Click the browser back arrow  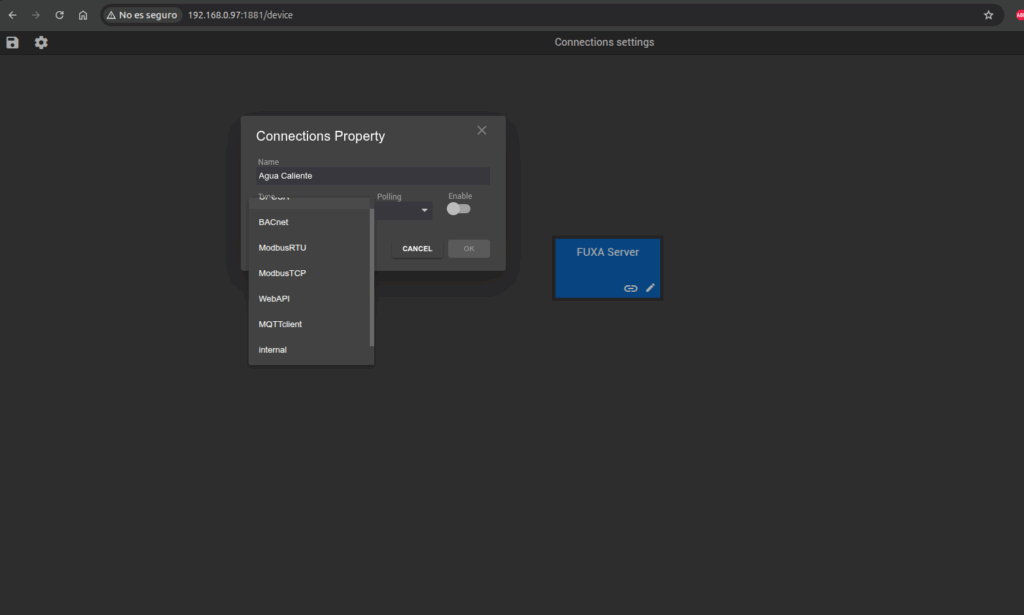[x=12, y=15]
